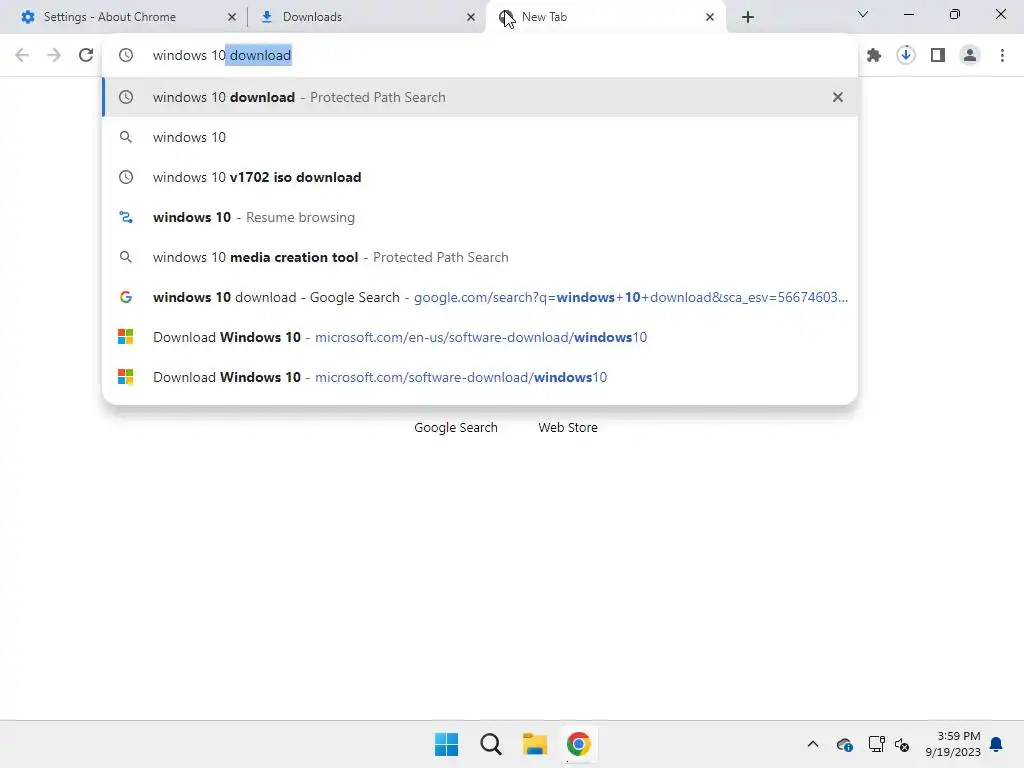This screenshot has width=1024, height=768.
Task: Reload the page with refresh icon
Action: point(86,56)
